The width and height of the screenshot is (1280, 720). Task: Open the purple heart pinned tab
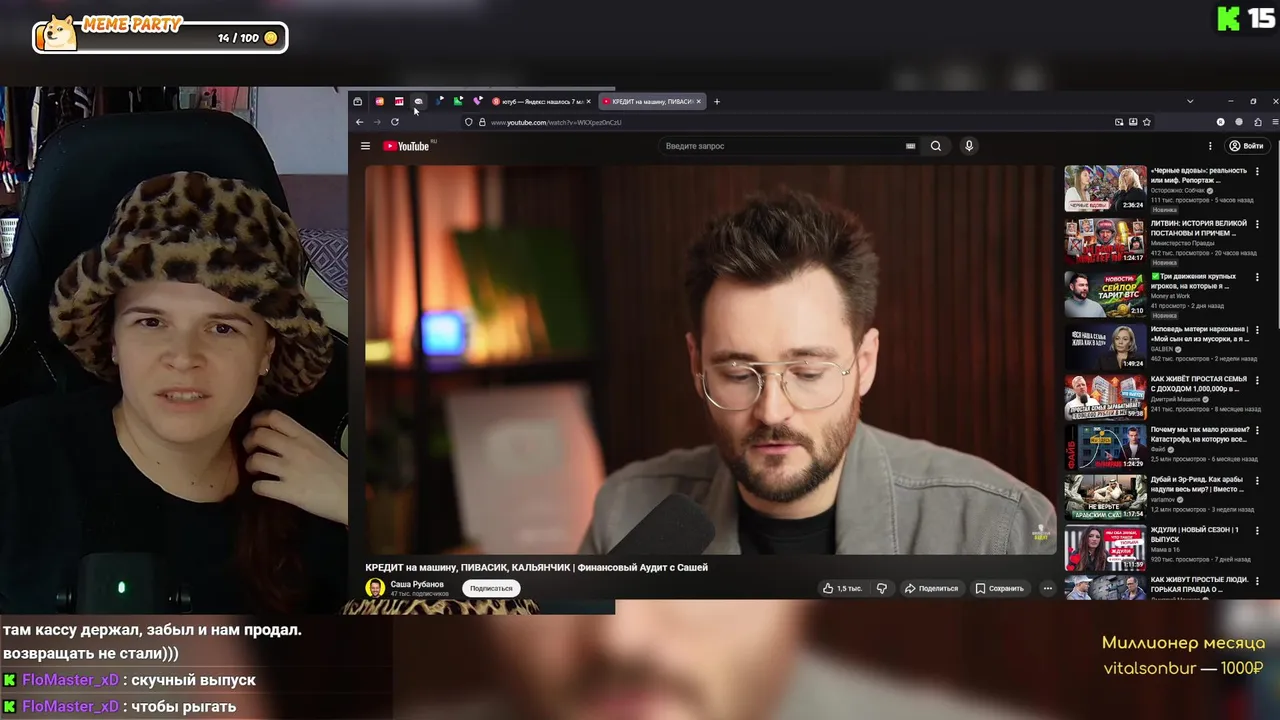tap(478, 101)
